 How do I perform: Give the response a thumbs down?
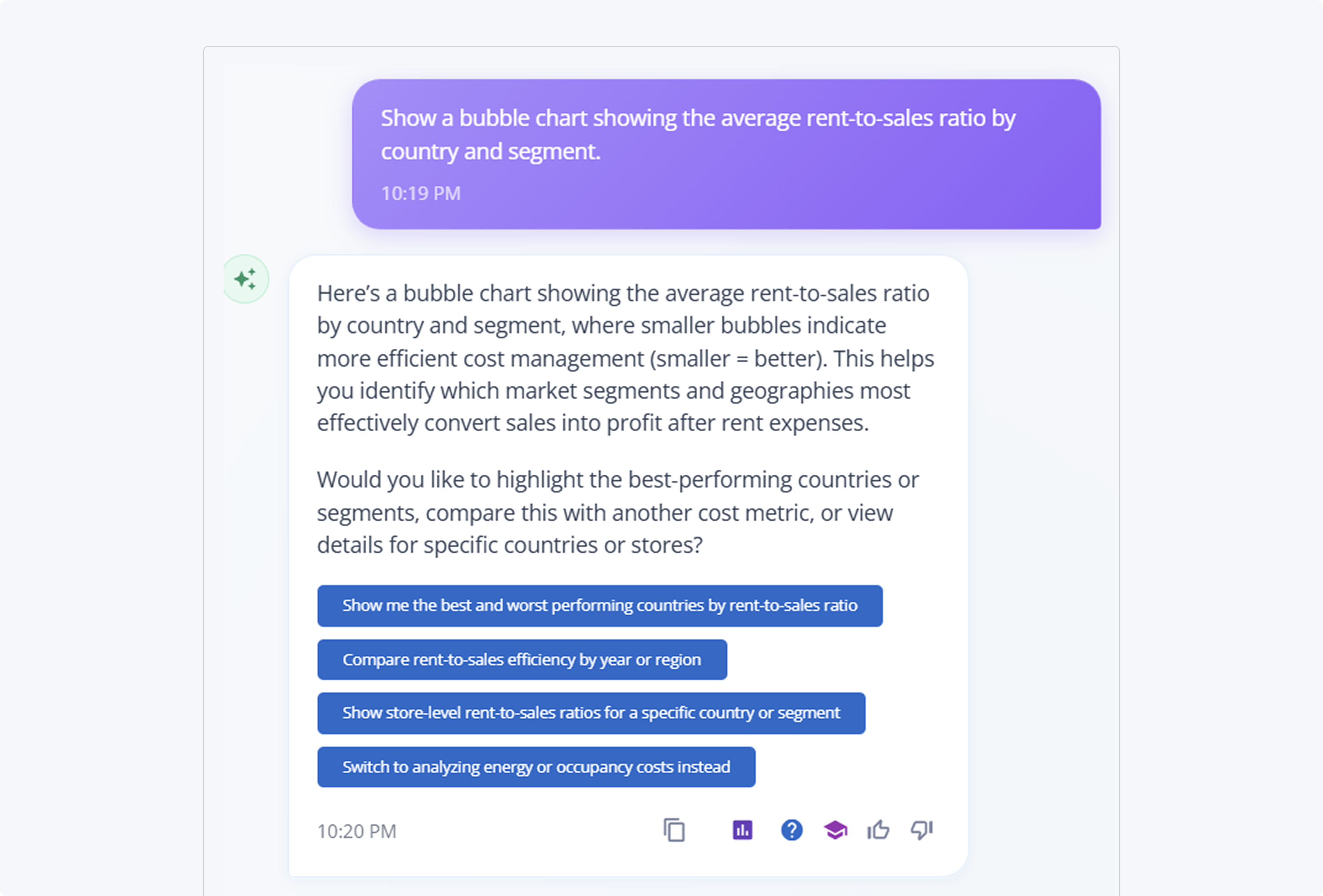[921, 830]
